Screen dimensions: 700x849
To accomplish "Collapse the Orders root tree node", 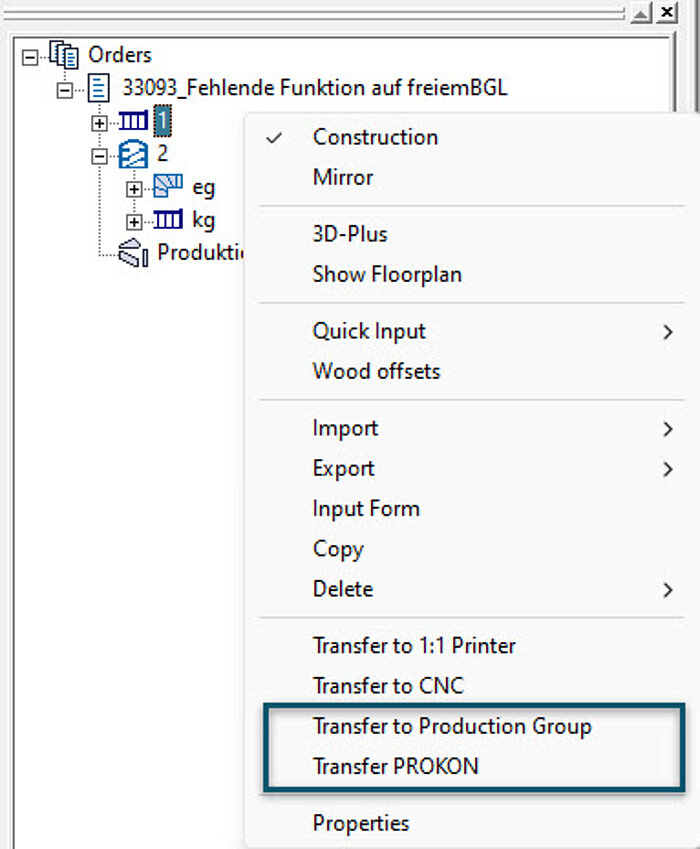I will point(30,56).
